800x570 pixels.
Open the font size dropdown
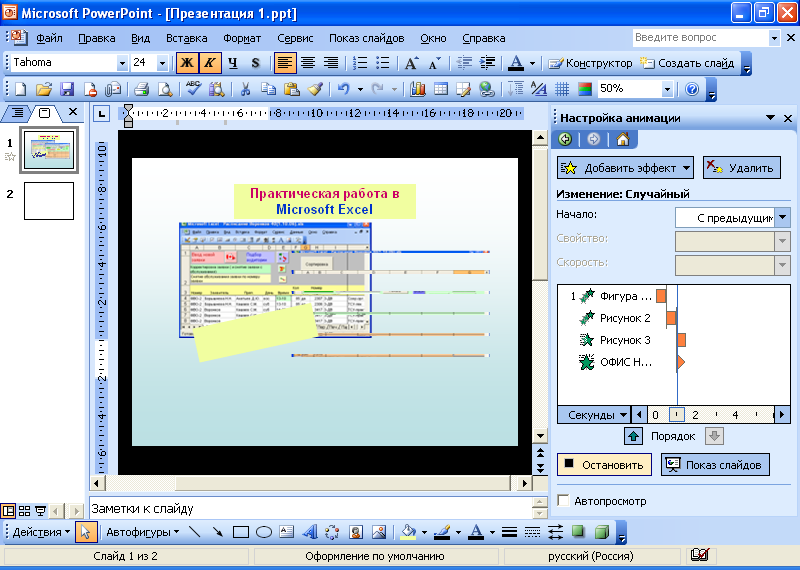pos(163,63)
